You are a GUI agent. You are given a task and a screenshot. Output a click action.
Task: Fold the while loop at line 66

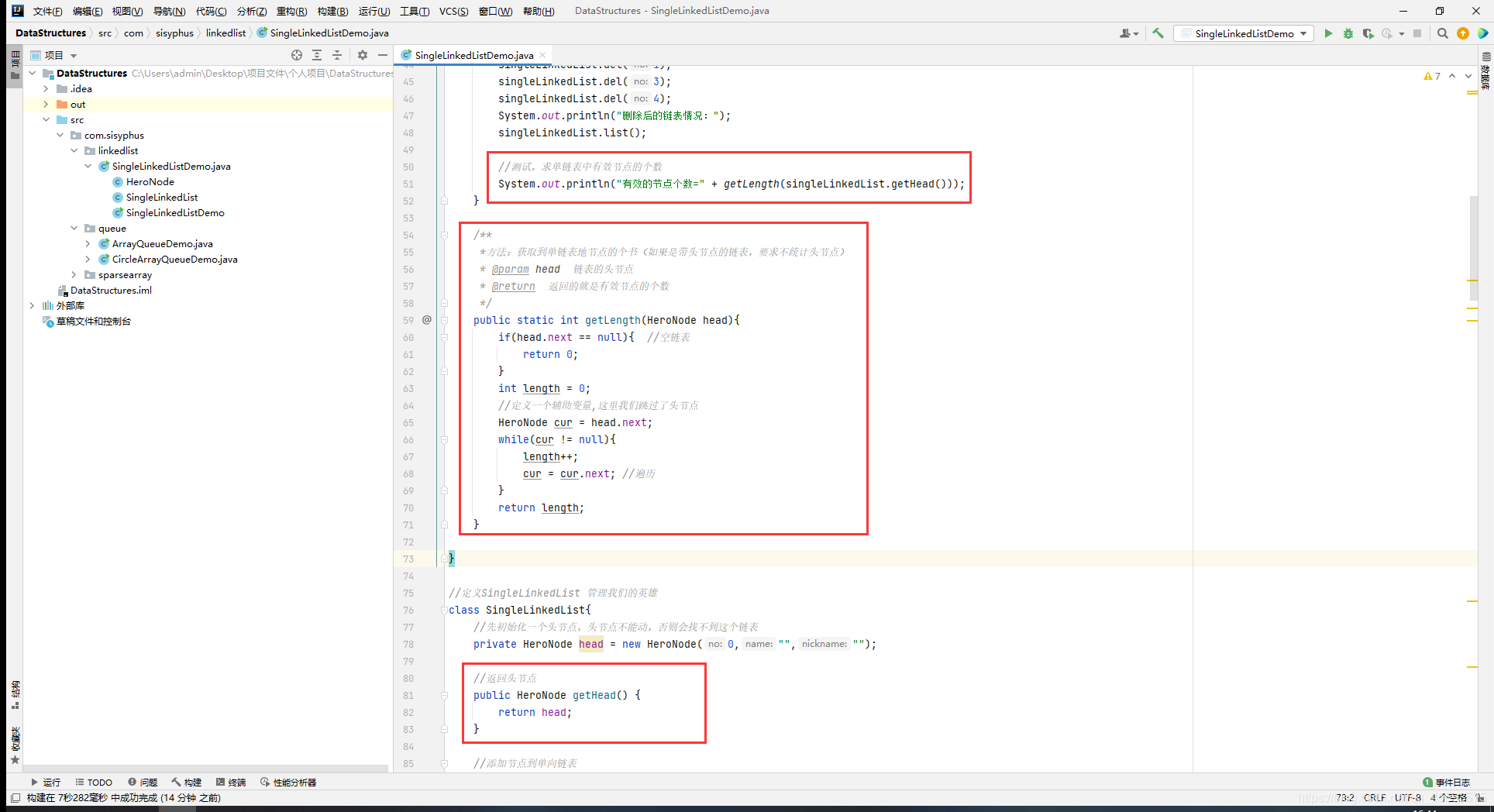click(x=445, y=439)
